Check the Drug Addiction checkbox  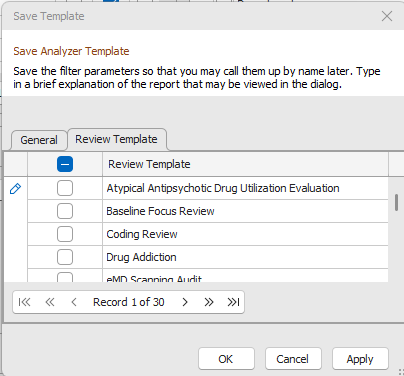(65, 257)
